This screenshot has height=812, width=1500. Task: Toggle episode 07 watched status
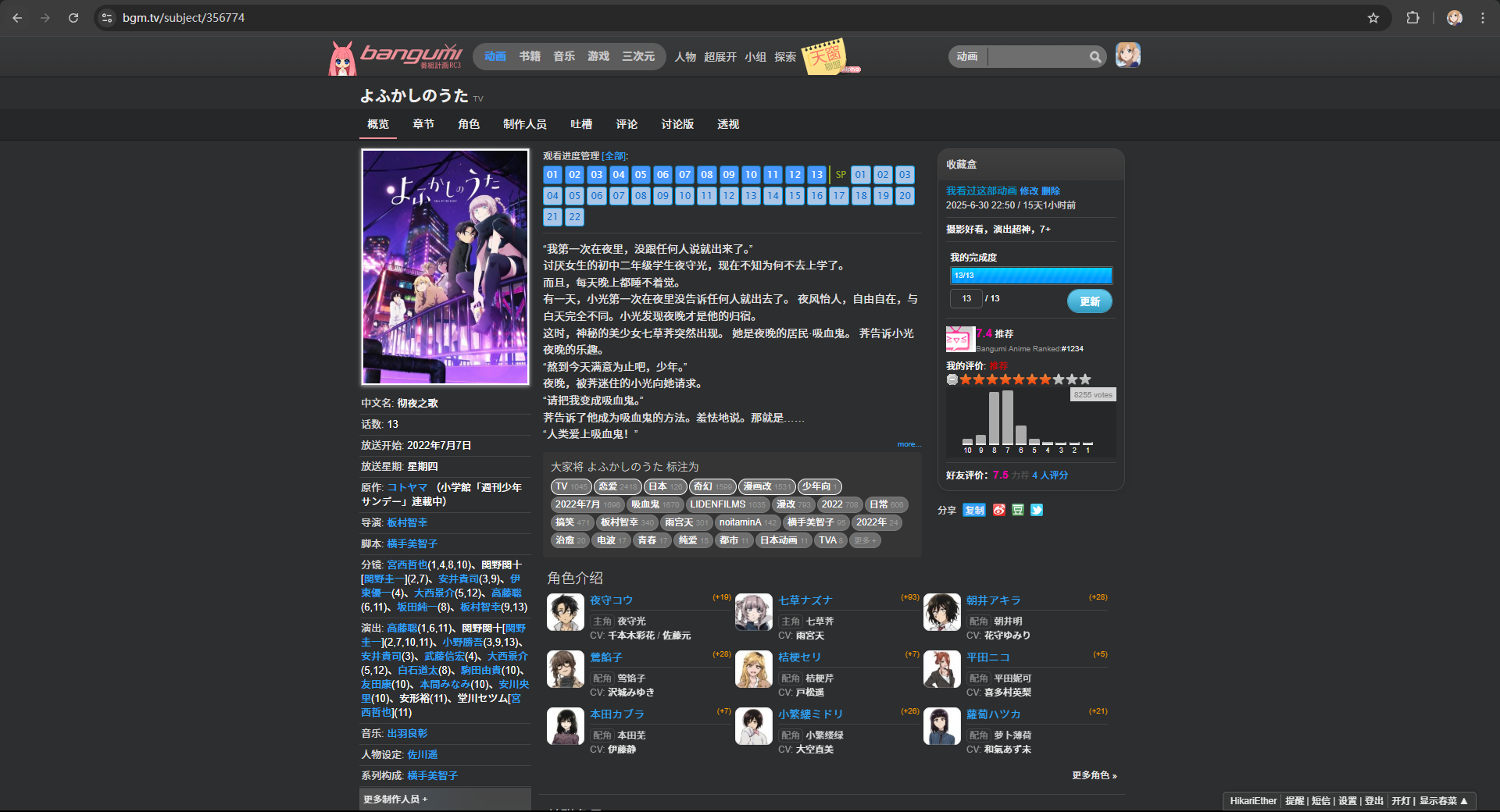pos(684,175)
